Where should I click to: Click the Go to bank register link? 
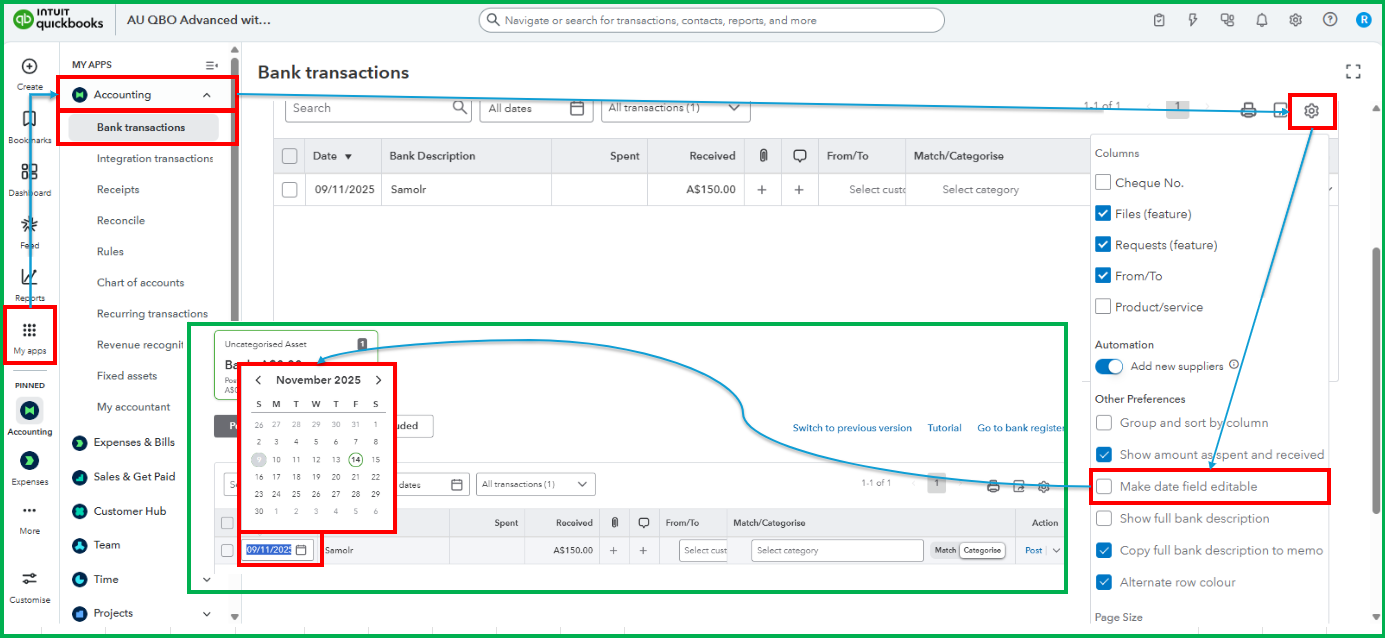1021,428
